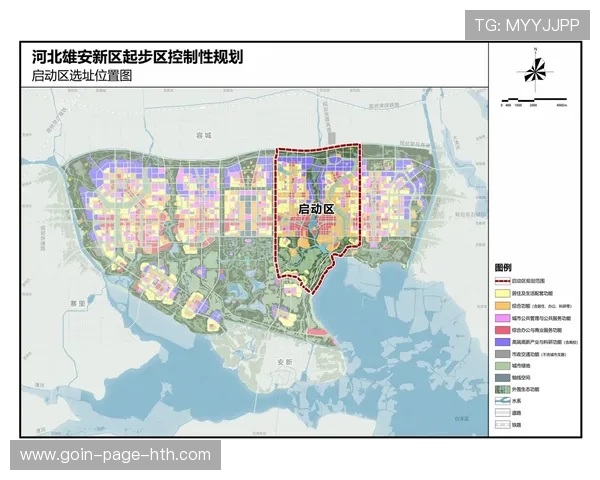This screenshot has height=480, width=600.
Task: Open the www.goin-page-hth.com link
Action: (x=116, y=455)
